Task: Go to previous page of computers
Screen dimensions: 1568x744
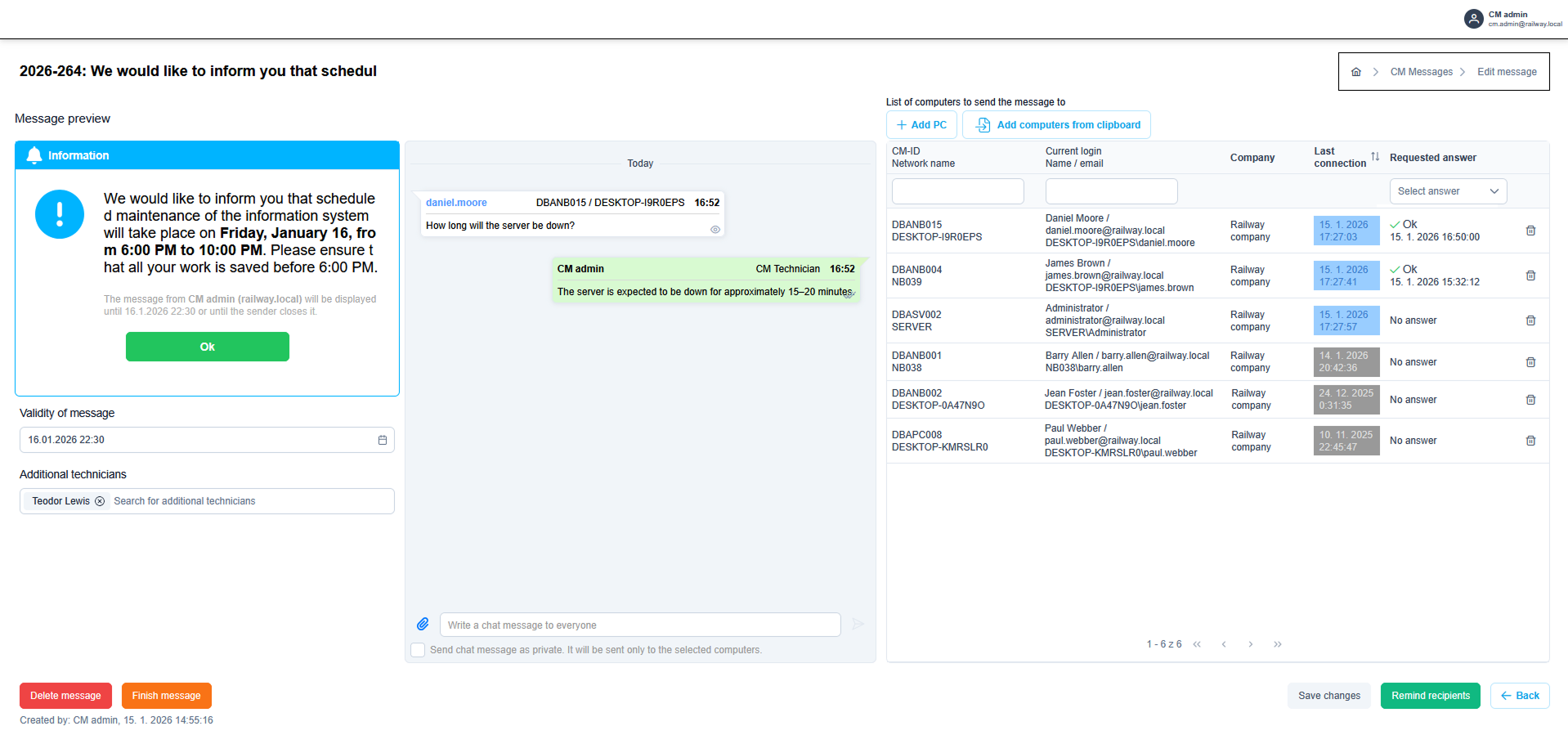Action: pos(1224,644)
